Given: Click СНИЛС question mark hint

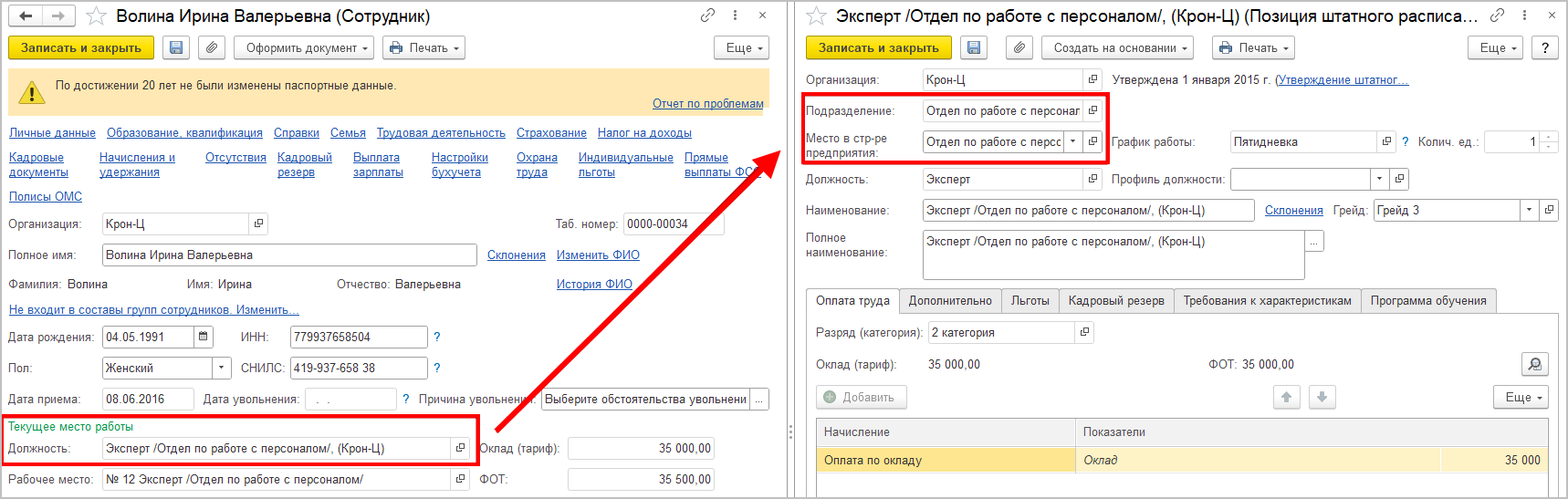Looking at the screenshot, I should (437, 368).
